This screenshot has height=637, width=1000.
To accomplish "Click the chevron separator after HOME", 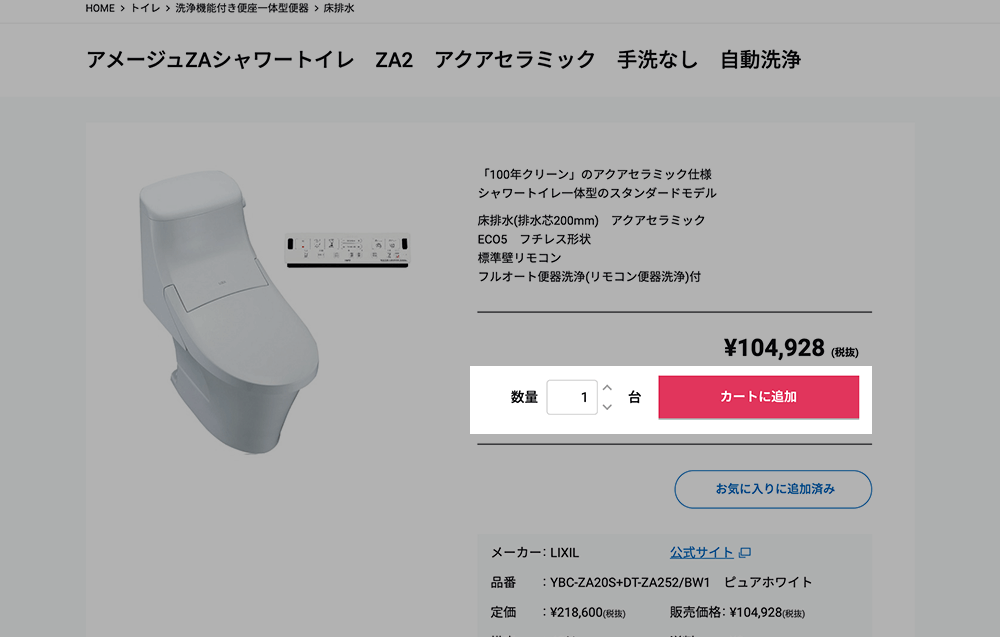I will tap(122, 8).
